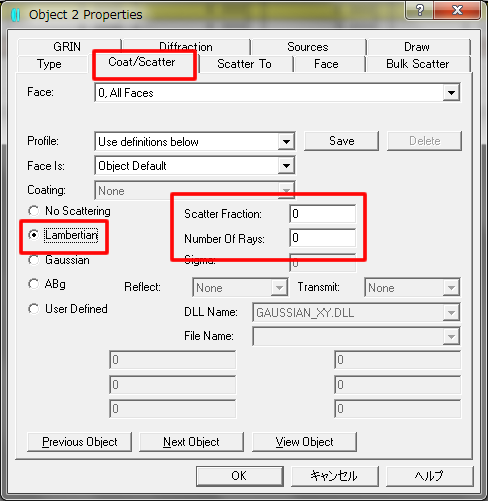488x501 pixels.
Task: Click the Save profile button
Action: 341,141
